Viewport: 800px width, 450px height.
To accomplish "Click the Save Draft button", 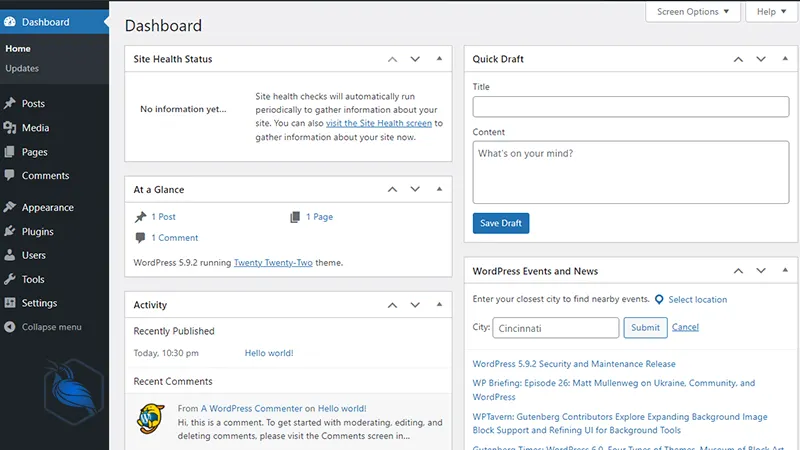I will tap(501, 223).
